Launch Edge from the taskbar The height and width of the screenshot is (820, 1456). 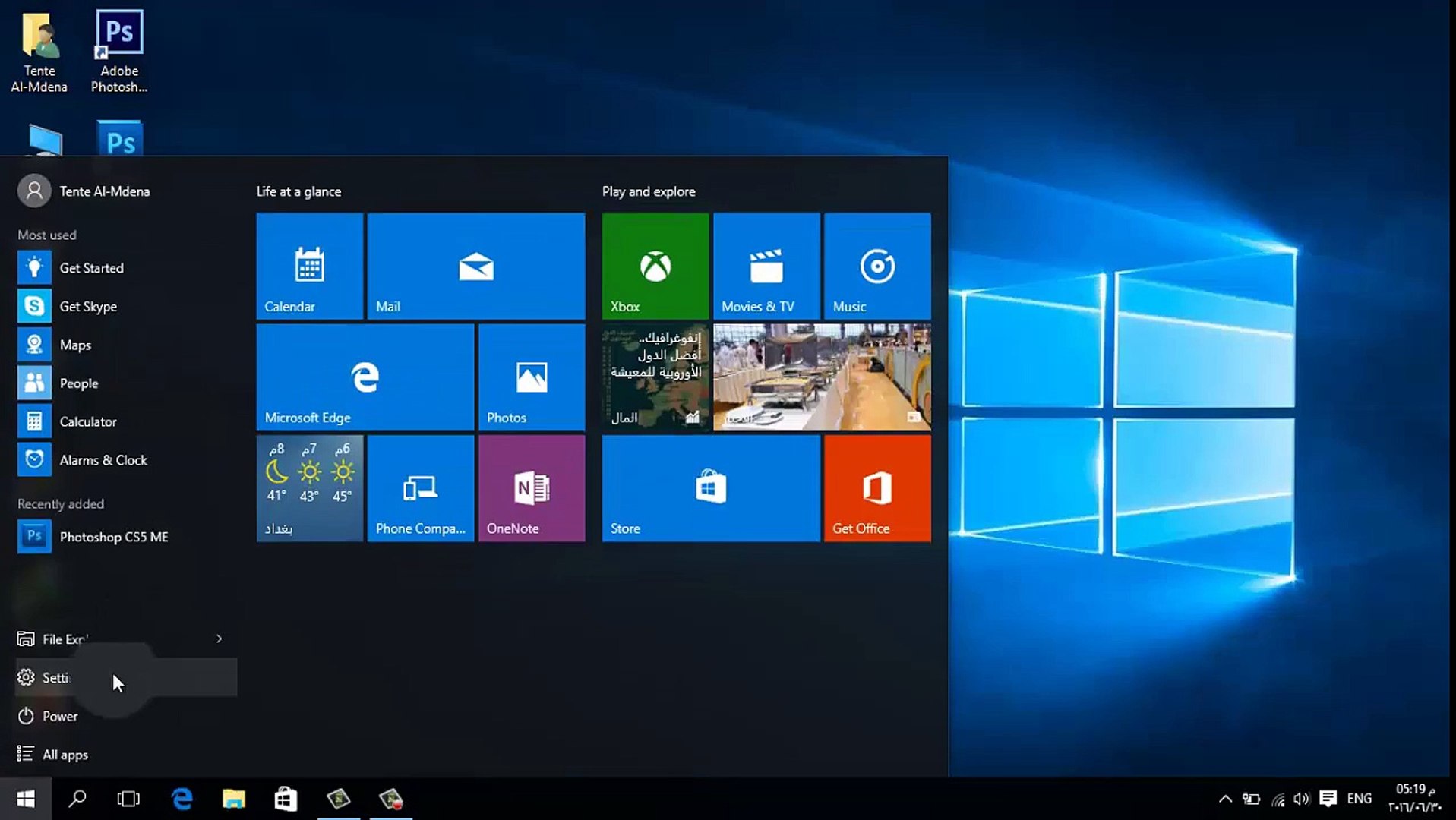(182, 799)
